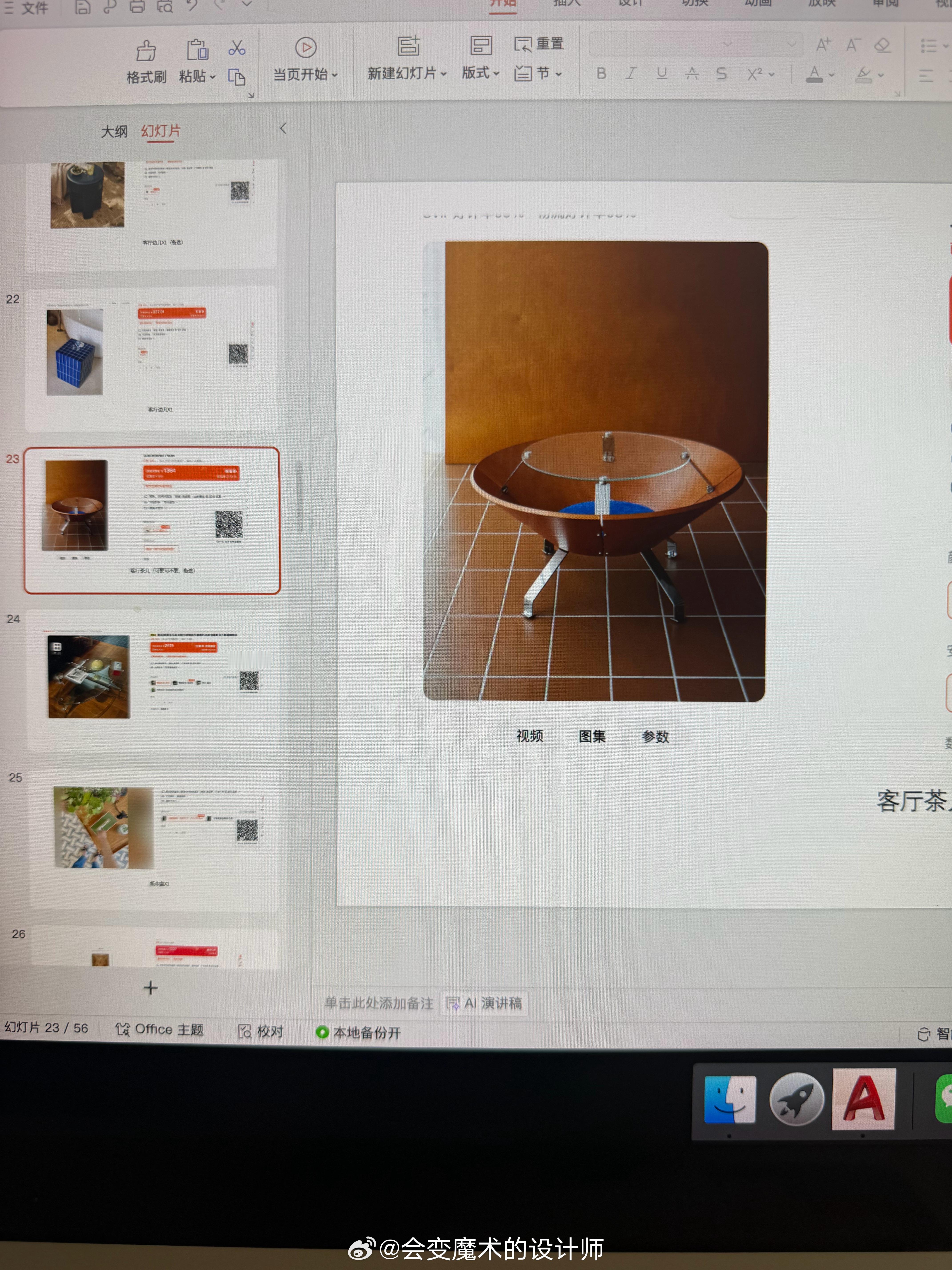Expand the 新建幻灯片 dropdown arrow
Viewport: 952px width, 1270px height.
pyautogui.click(x=443, y=74)
